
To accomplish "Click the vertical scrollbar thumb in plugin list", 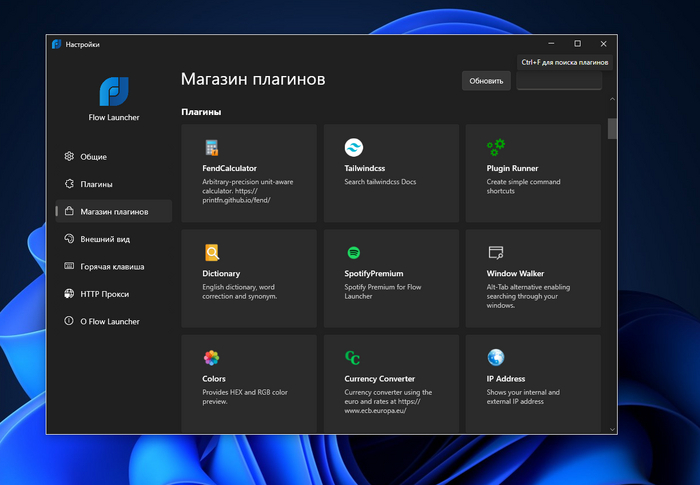I will [612, 130].
